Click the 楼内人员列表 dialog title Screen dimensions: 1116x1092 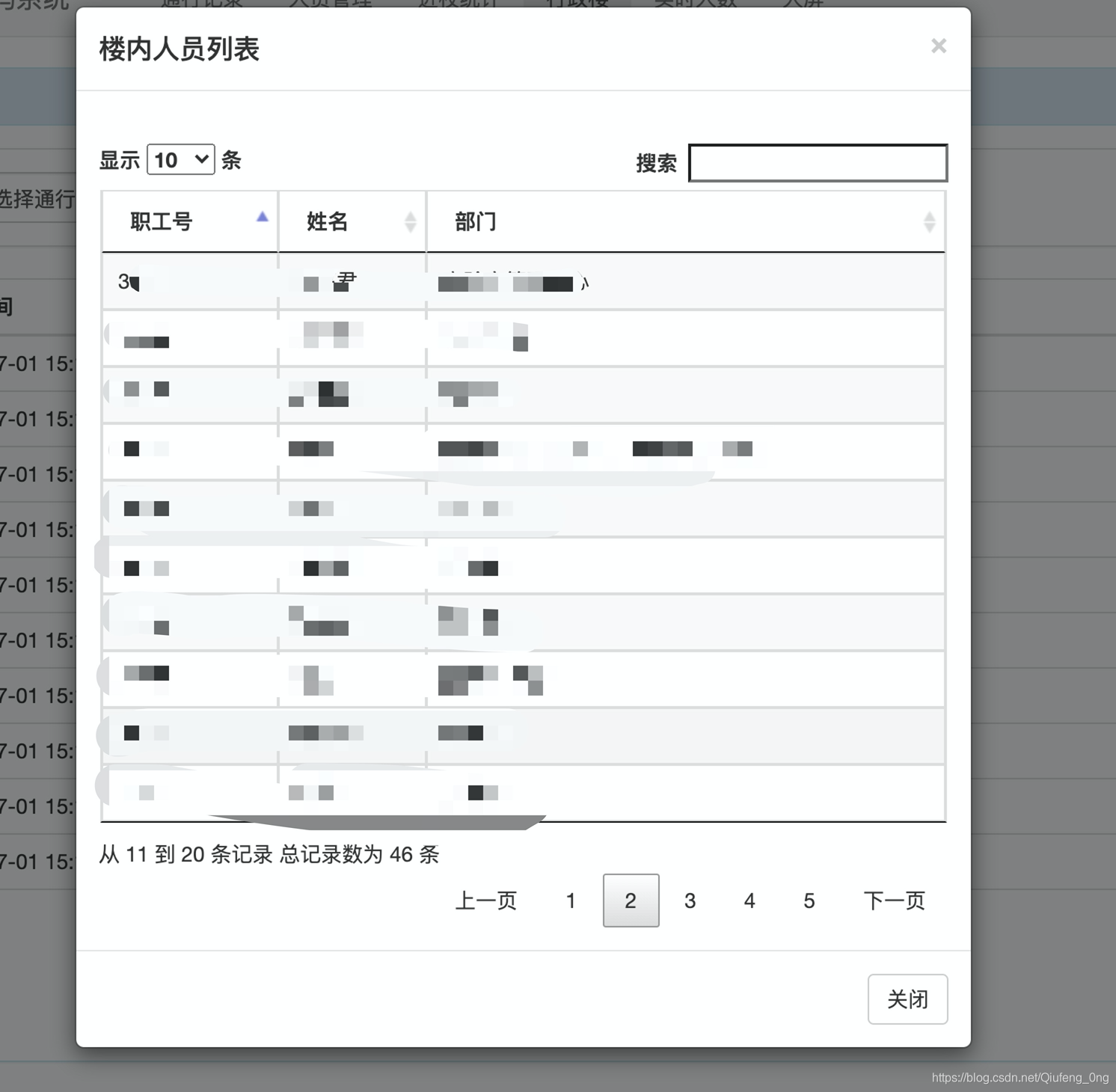(x=180, y=49)
